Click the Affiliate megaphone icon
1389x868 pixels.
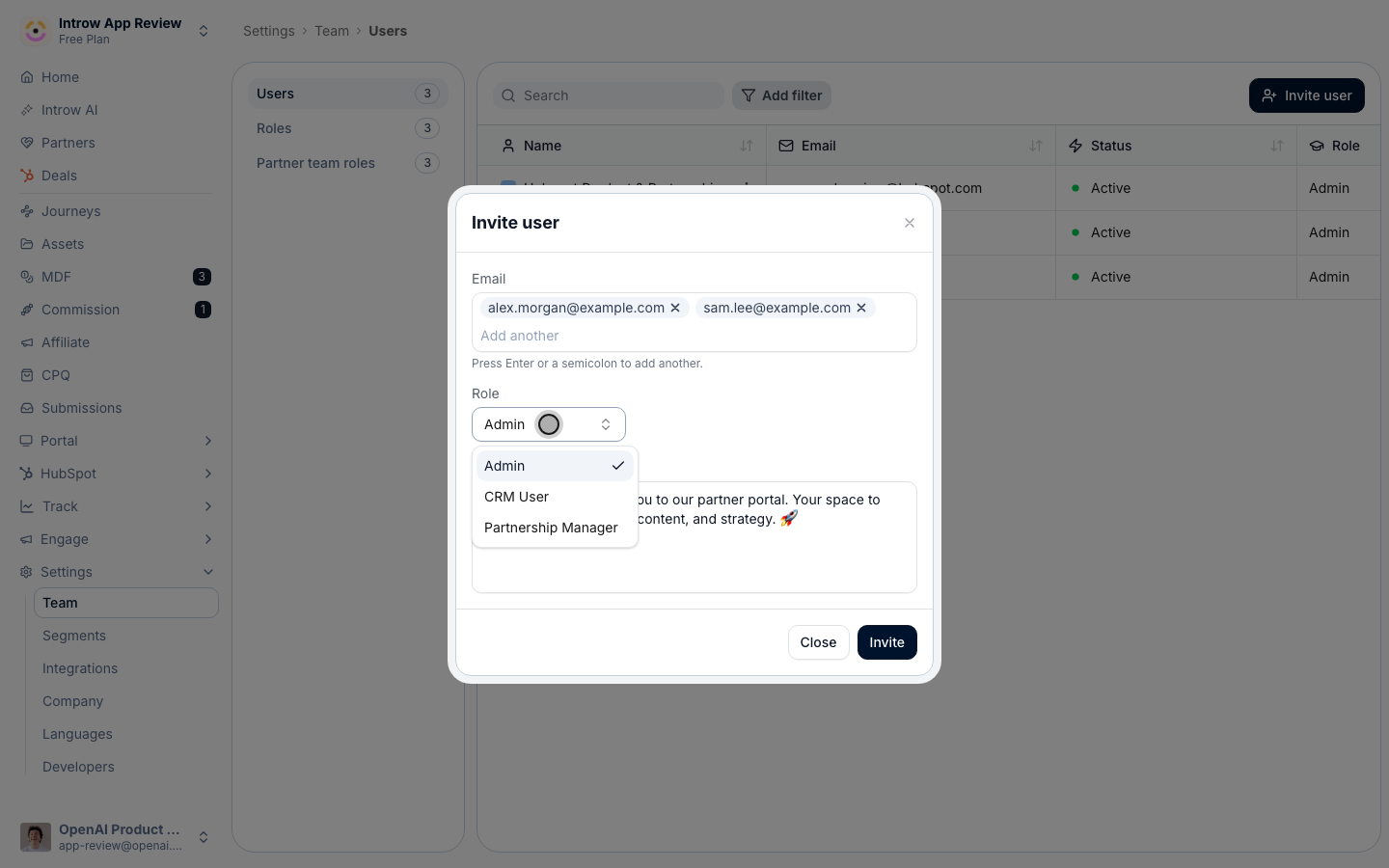(27, 342)
